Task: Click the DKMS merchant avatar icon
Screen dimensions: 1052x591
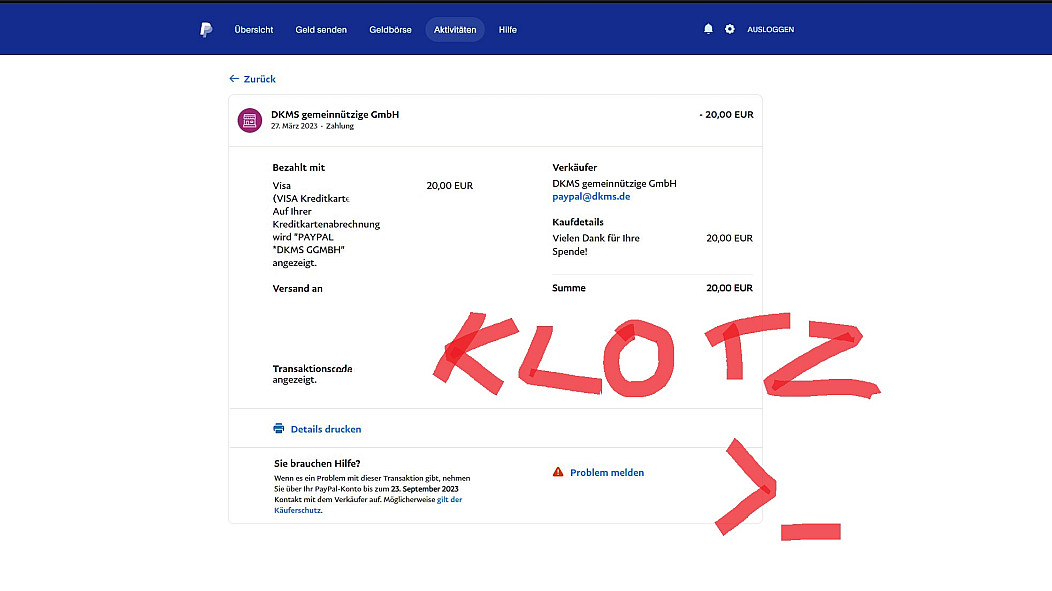Action: click(250, 121)
